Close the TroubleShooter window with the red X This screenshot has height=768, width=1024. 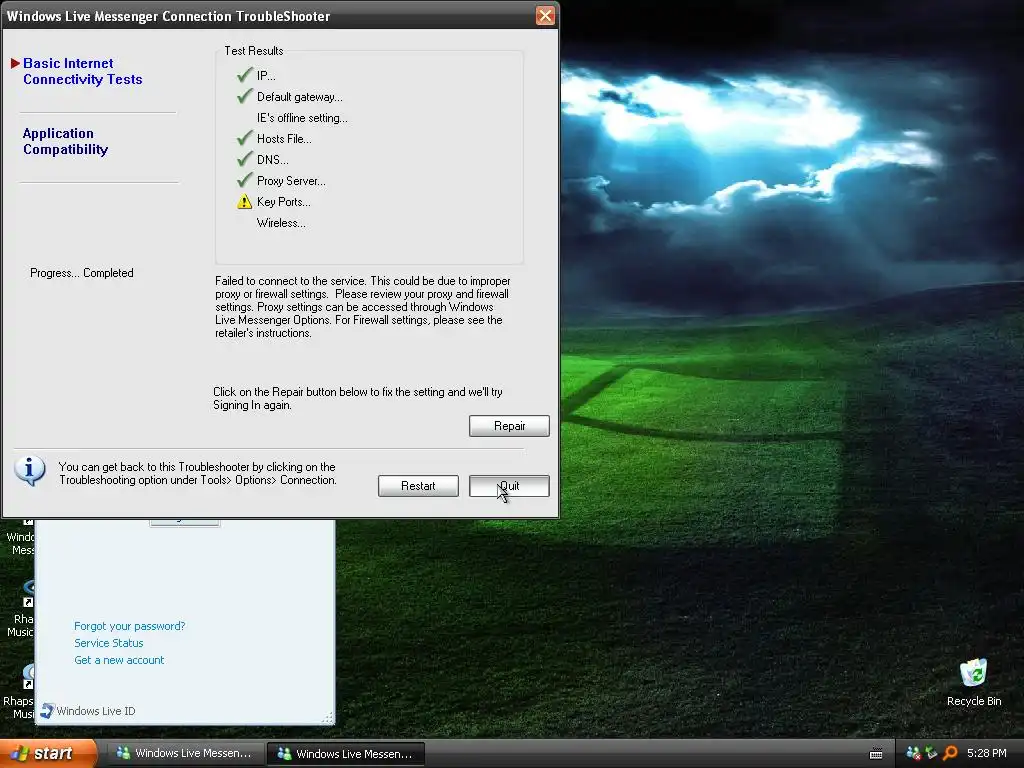click(x=545, y=16)
